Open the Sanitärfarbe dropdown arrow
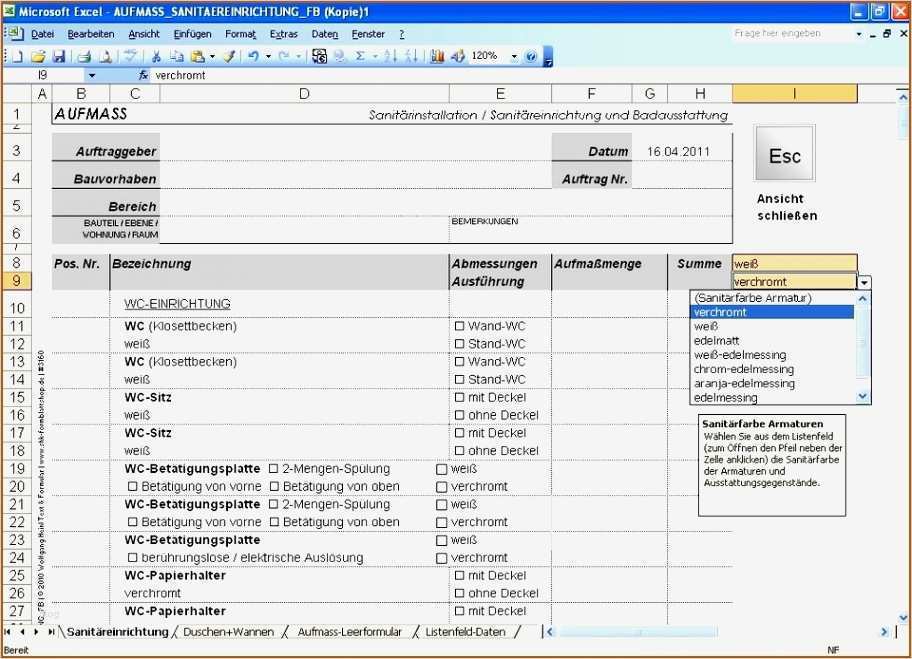This screenshot has width=912, height=659. click(862, 281)
